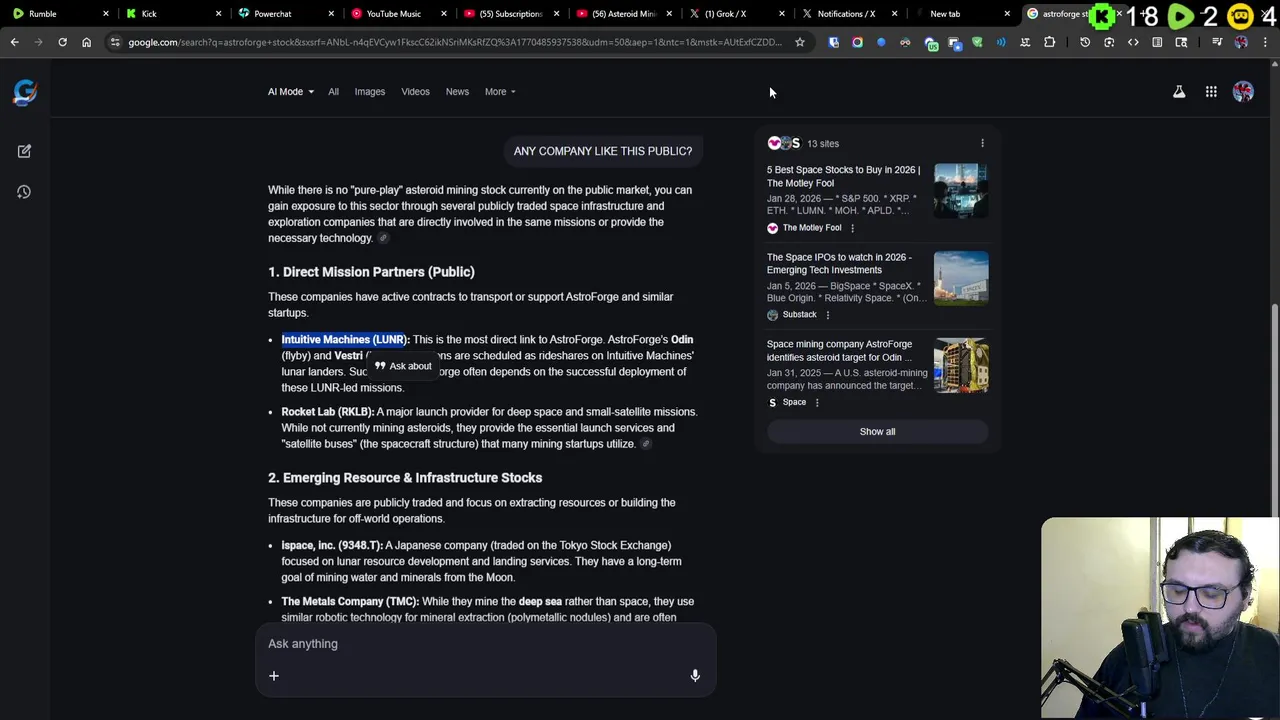Click the AstroForge asteroid article thumbnail
1280x720 pixels.
(x=961, y=364)
